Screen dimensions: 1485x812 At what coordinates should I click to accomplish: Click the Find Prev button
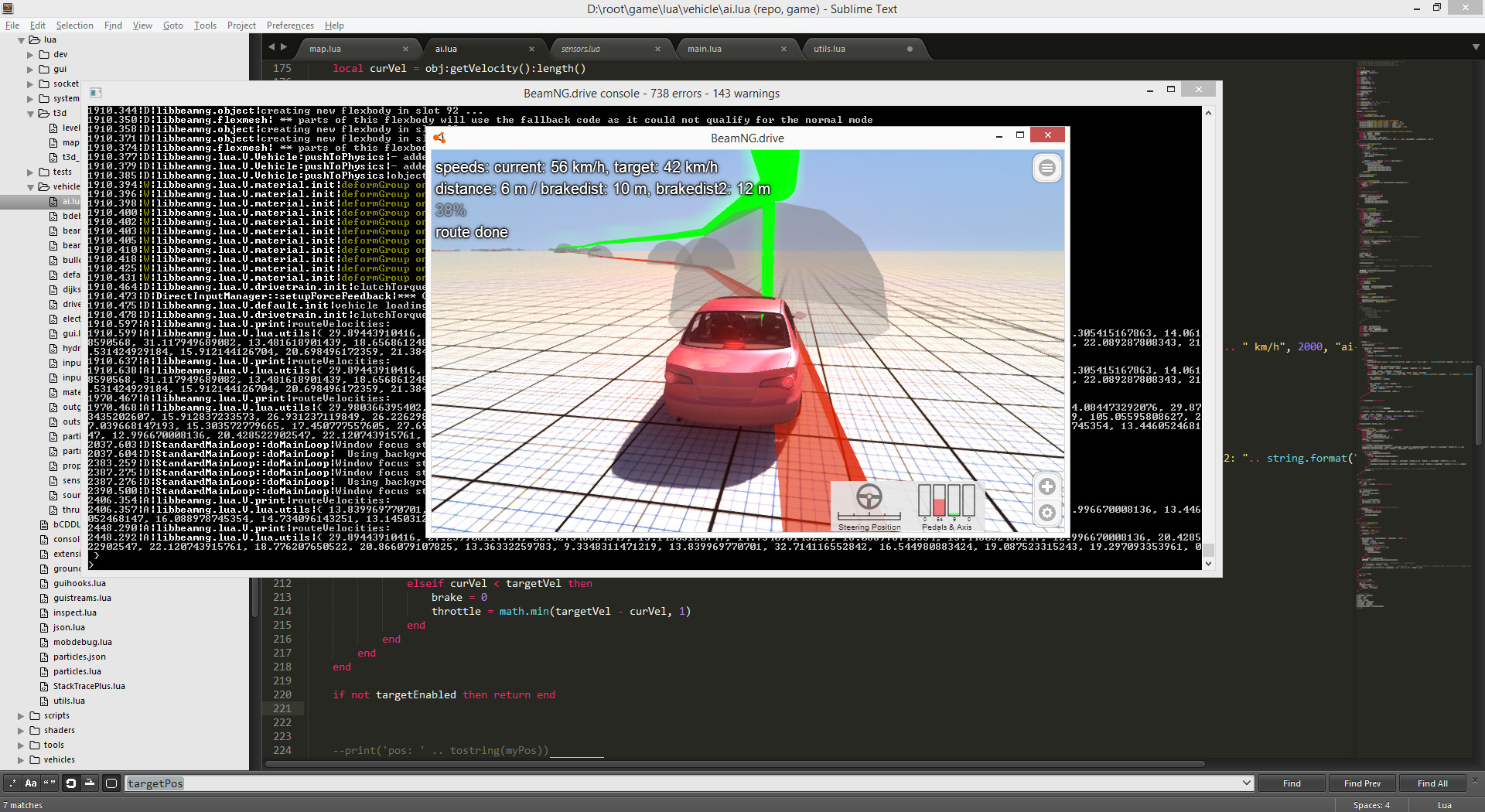click(x=1362, y=783)
